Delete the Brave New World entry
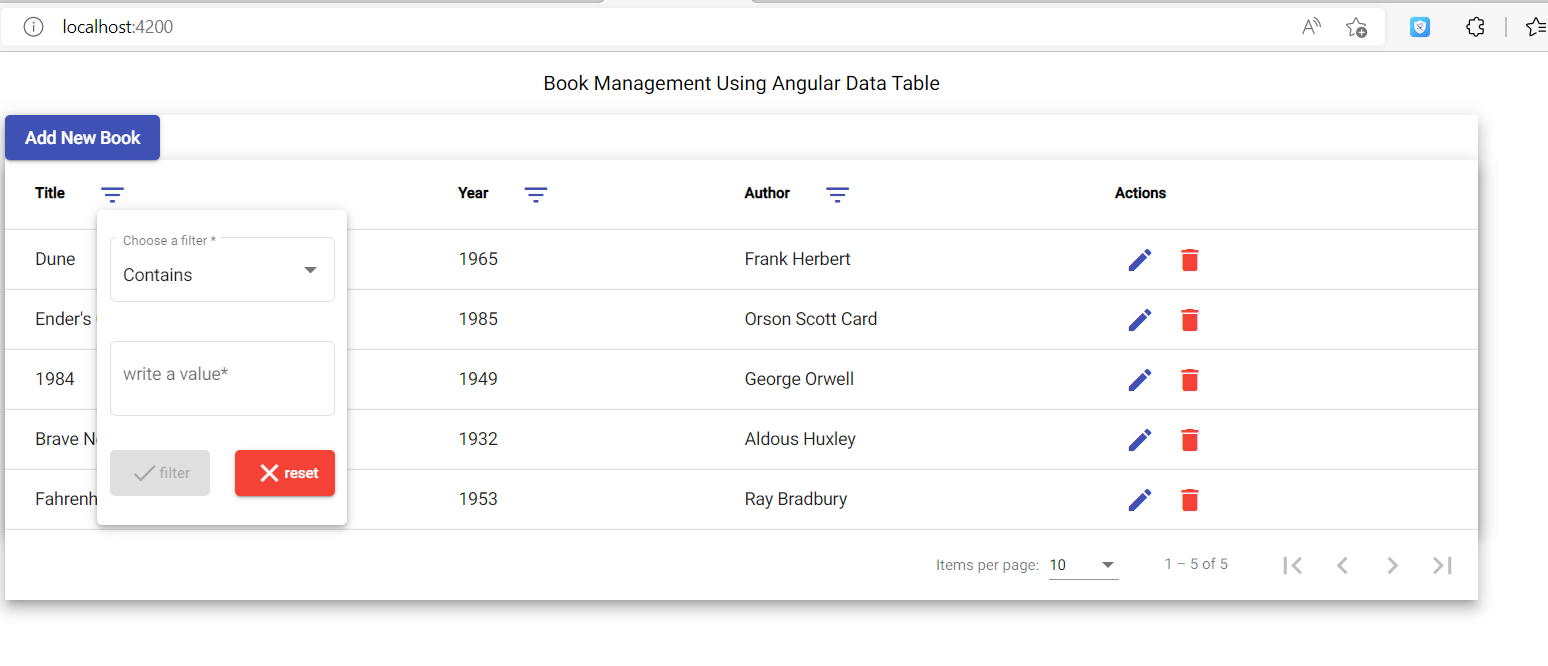The height and width of the screenshot is (666, 1548). (1189, 439)
